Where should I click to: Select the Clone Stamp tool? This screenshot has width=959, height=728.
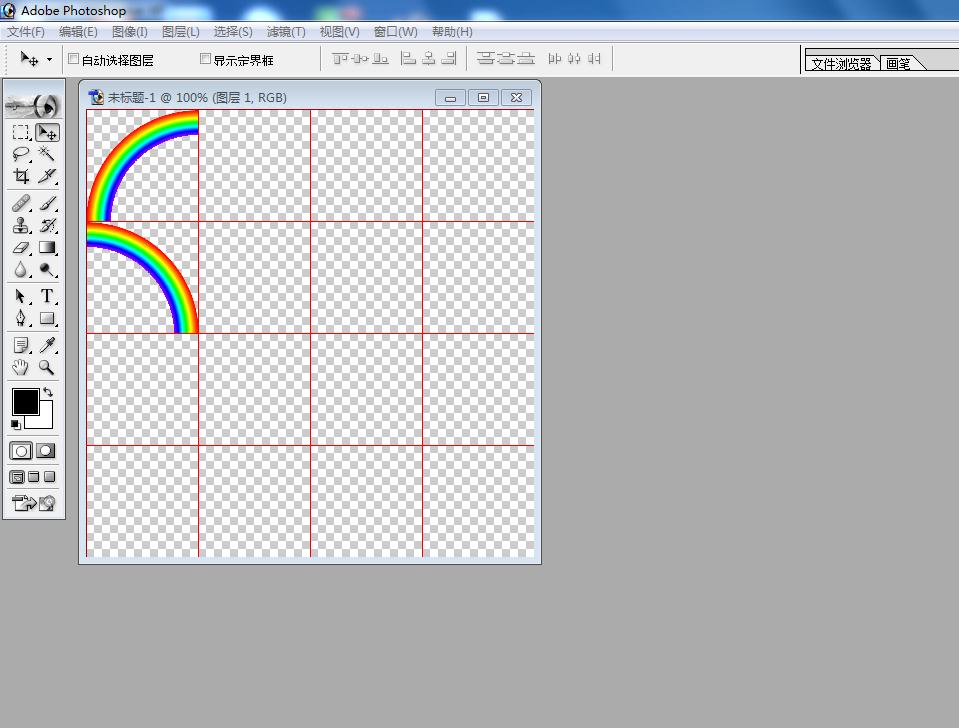[21, 225]
